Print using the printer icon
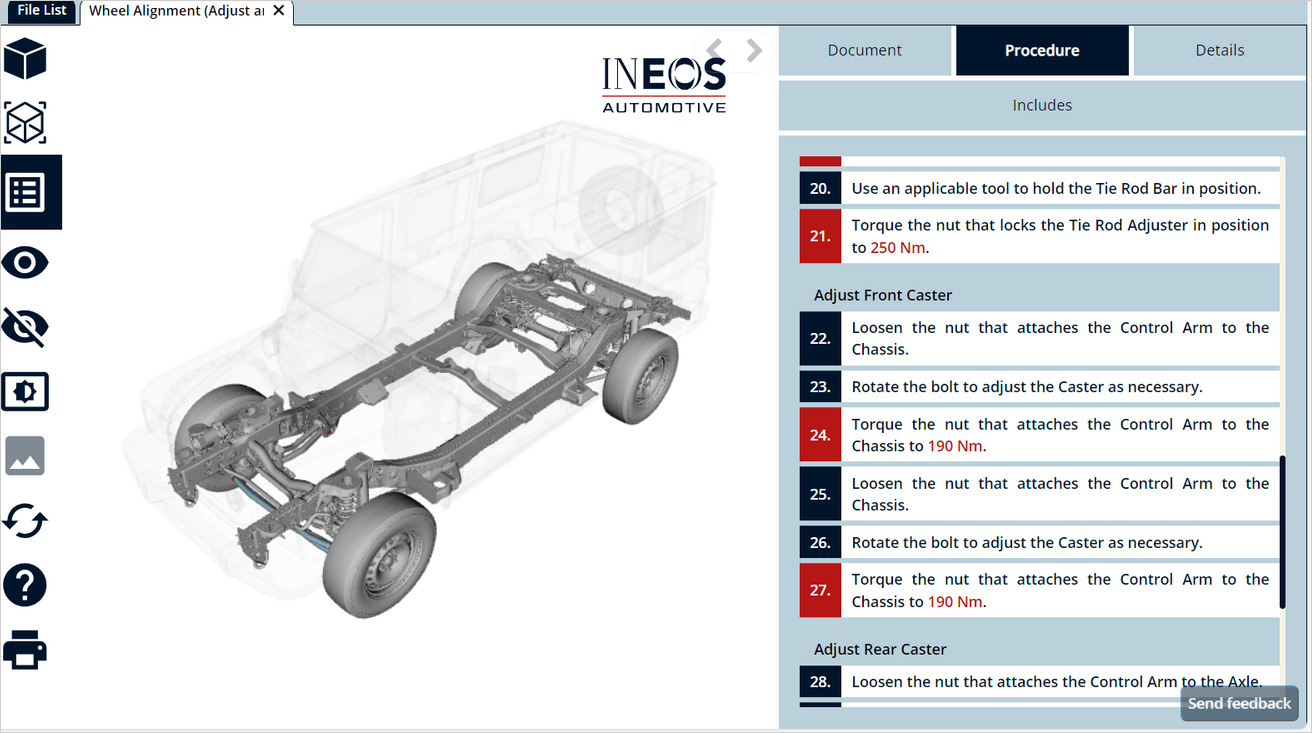 coord(25,649)
